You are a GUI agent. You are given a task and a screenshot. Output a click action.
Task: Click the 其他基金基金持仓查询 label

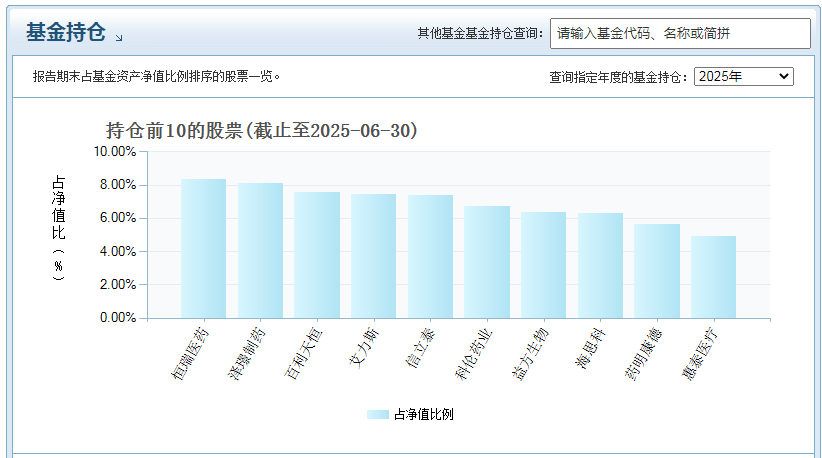pos(480,34)
